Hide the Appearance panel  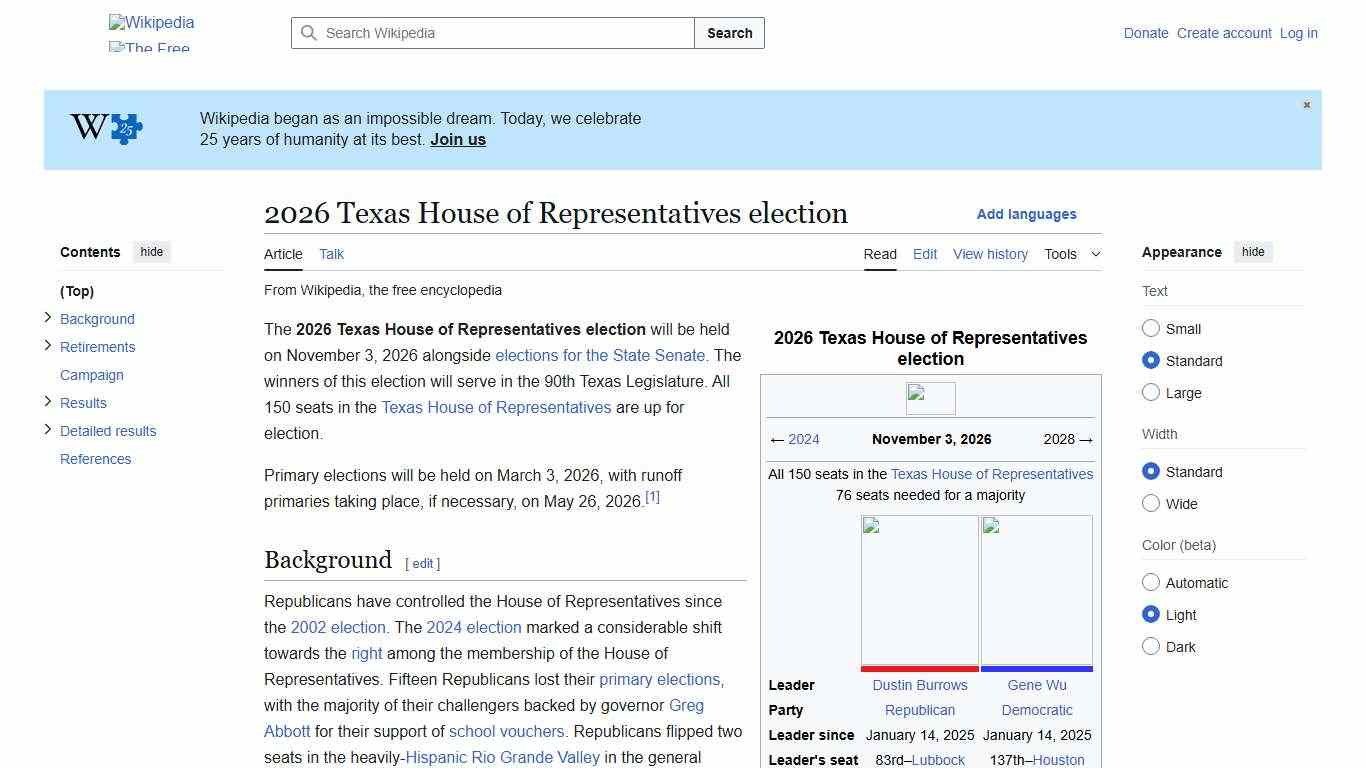click(1253, 251)
